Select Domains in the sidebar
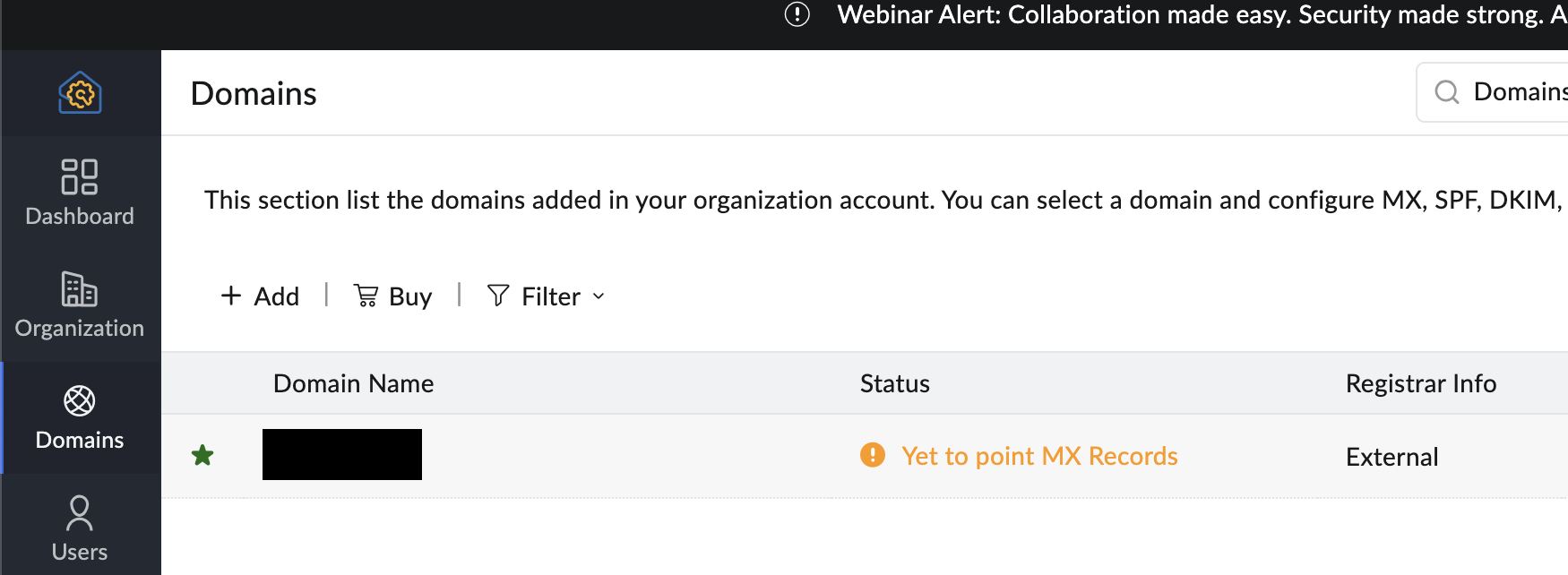 click(x=80, y=417)
